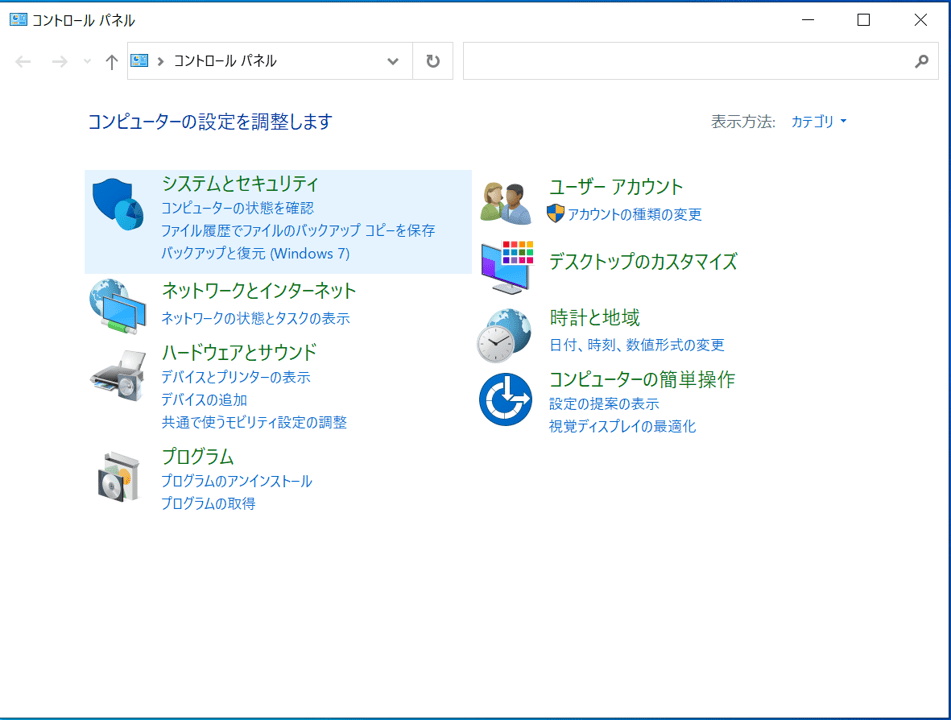951x720 pixels.
Task: Open ネットワークの状態とタスクの表示 link
Action: point(255,318)
